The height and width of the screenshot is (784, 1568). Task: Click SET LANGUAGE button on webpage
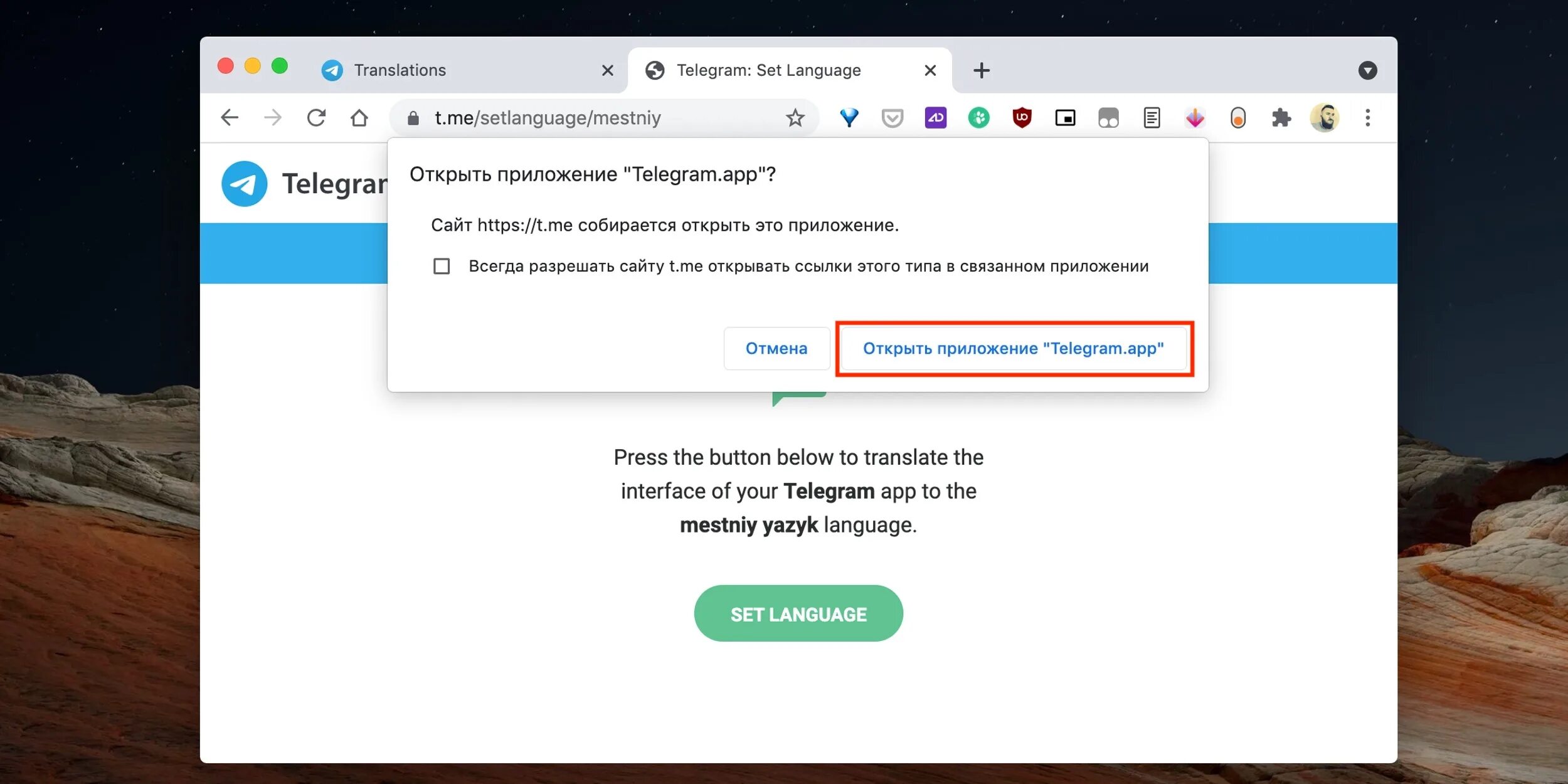click(798, 614)
